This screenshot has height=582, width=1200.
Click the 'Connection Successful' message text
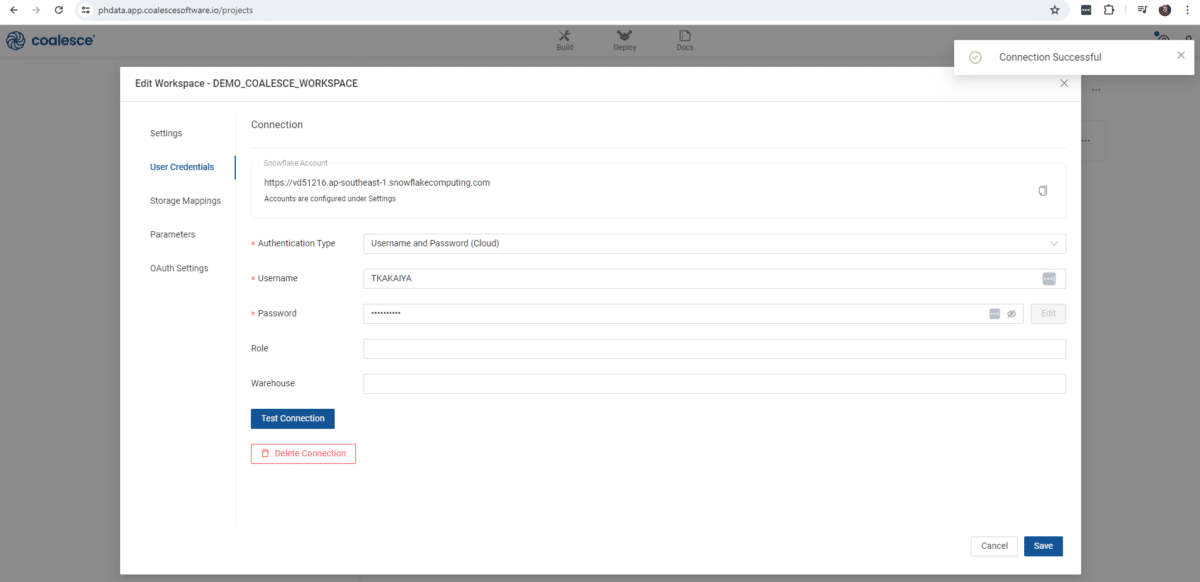tap(1050, 57)
